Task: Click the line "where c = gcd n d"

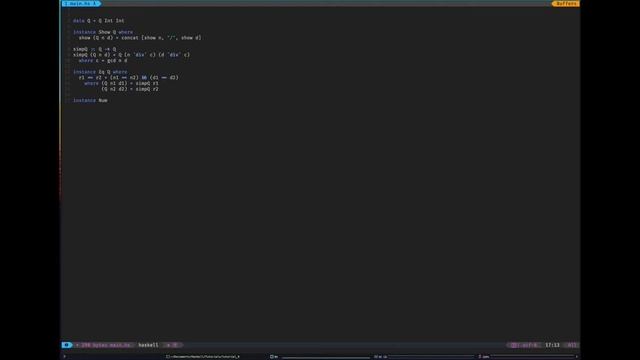Action: pos(103,60)
